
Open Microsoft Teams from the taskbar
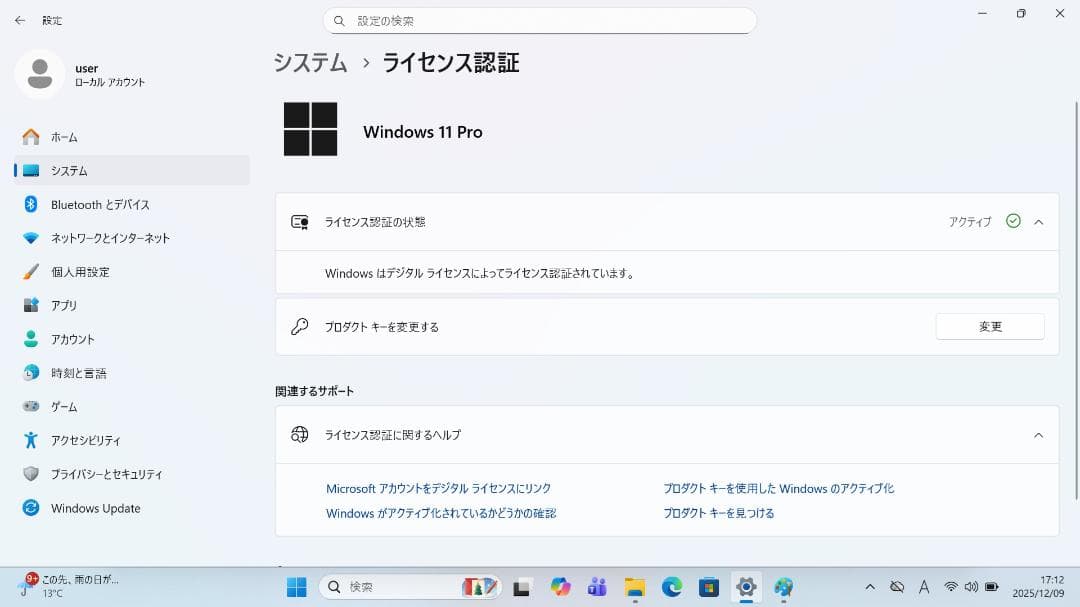point(598,587)
